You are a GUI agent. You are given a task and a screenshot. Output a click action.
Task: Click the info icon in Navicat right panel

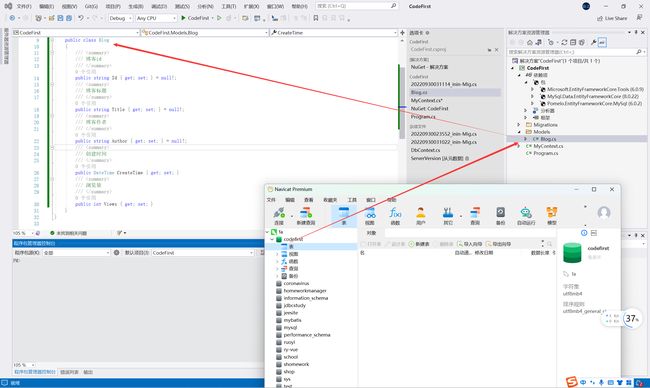tap(584, 233)
